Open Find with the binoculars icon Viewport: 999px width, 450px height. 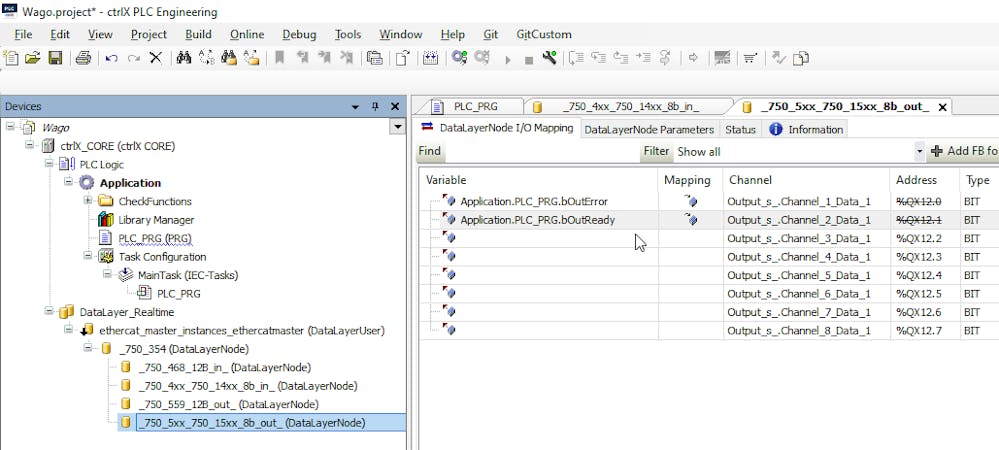[x=184, y=58]
